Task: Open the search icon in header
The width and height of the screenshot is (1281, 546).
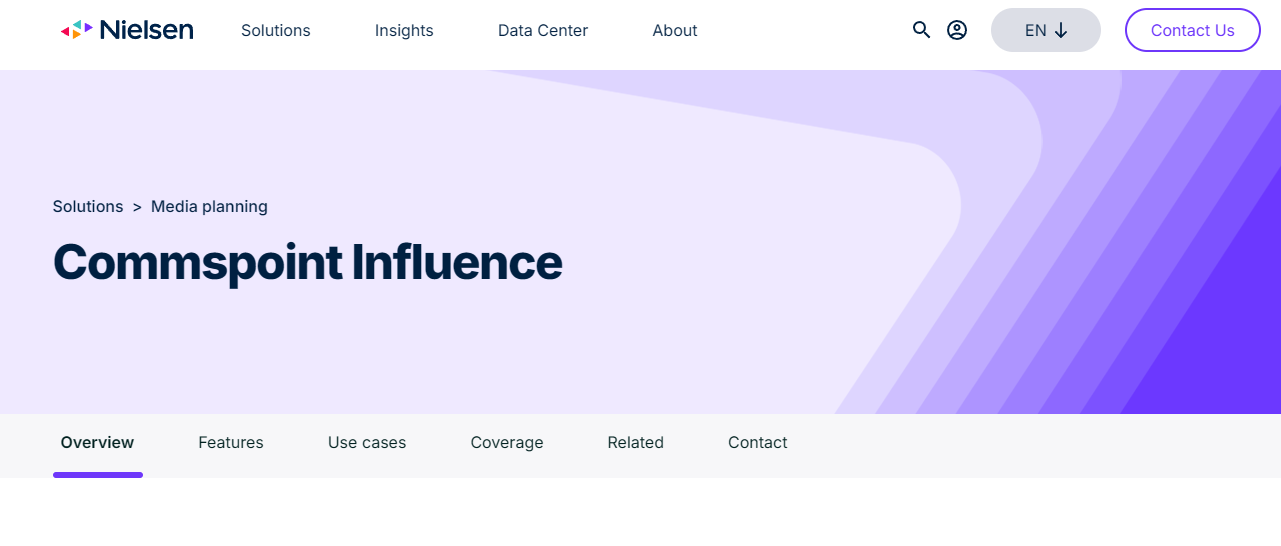Action: [x=921, y=30]
